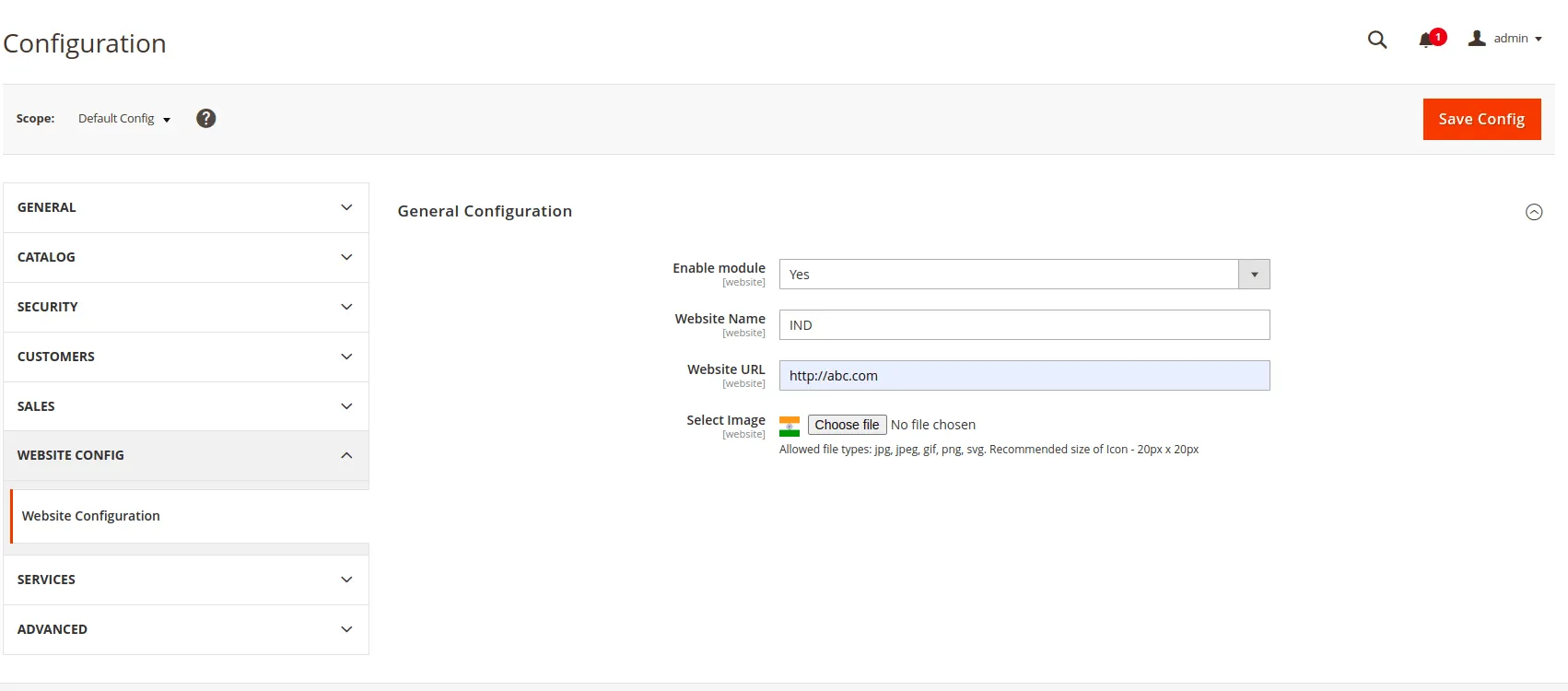1568x691 pixels.
Task: Click the Save Config button
Action: coord(1481,120)
